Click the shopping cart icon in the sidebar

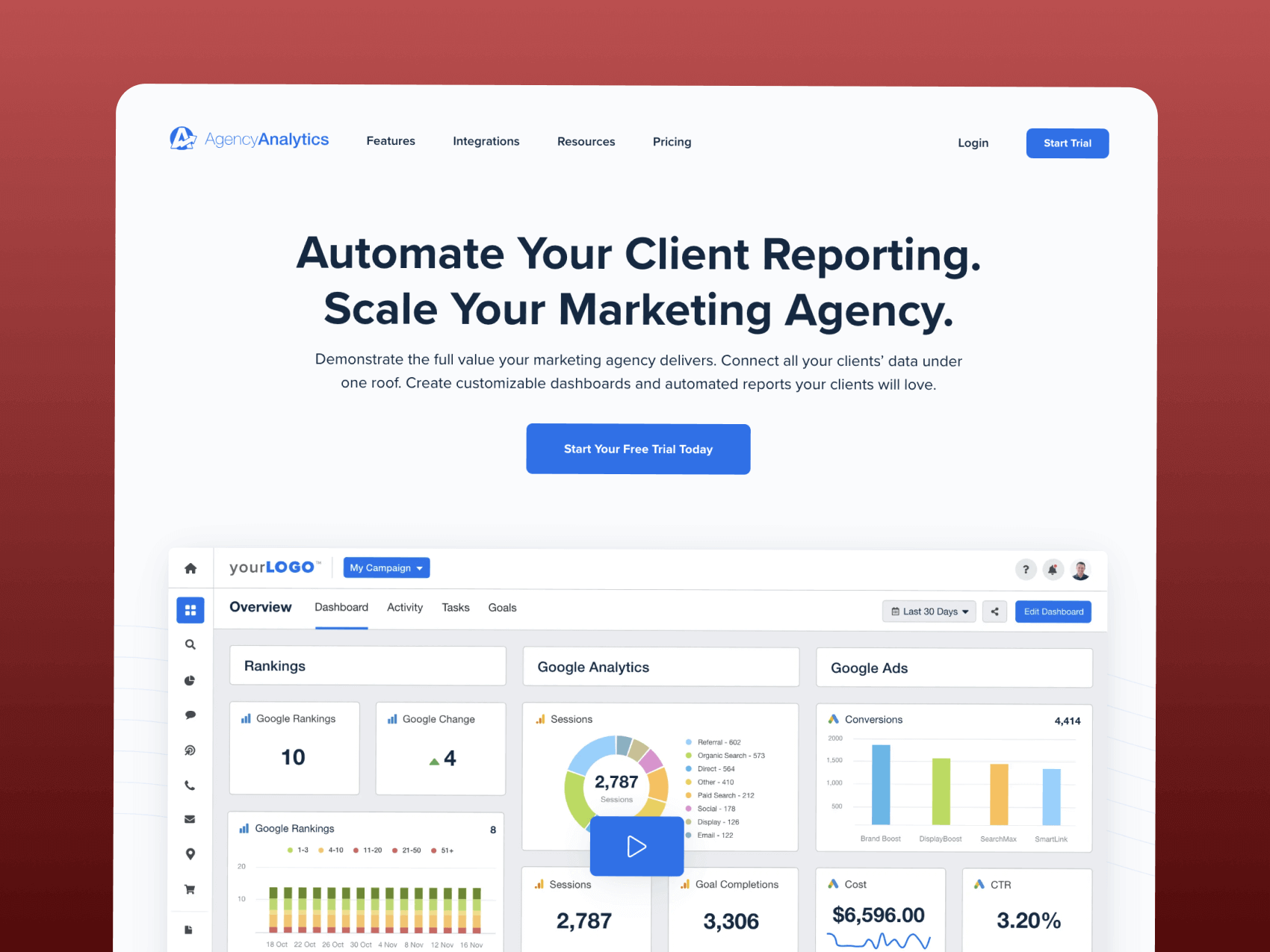190,889
